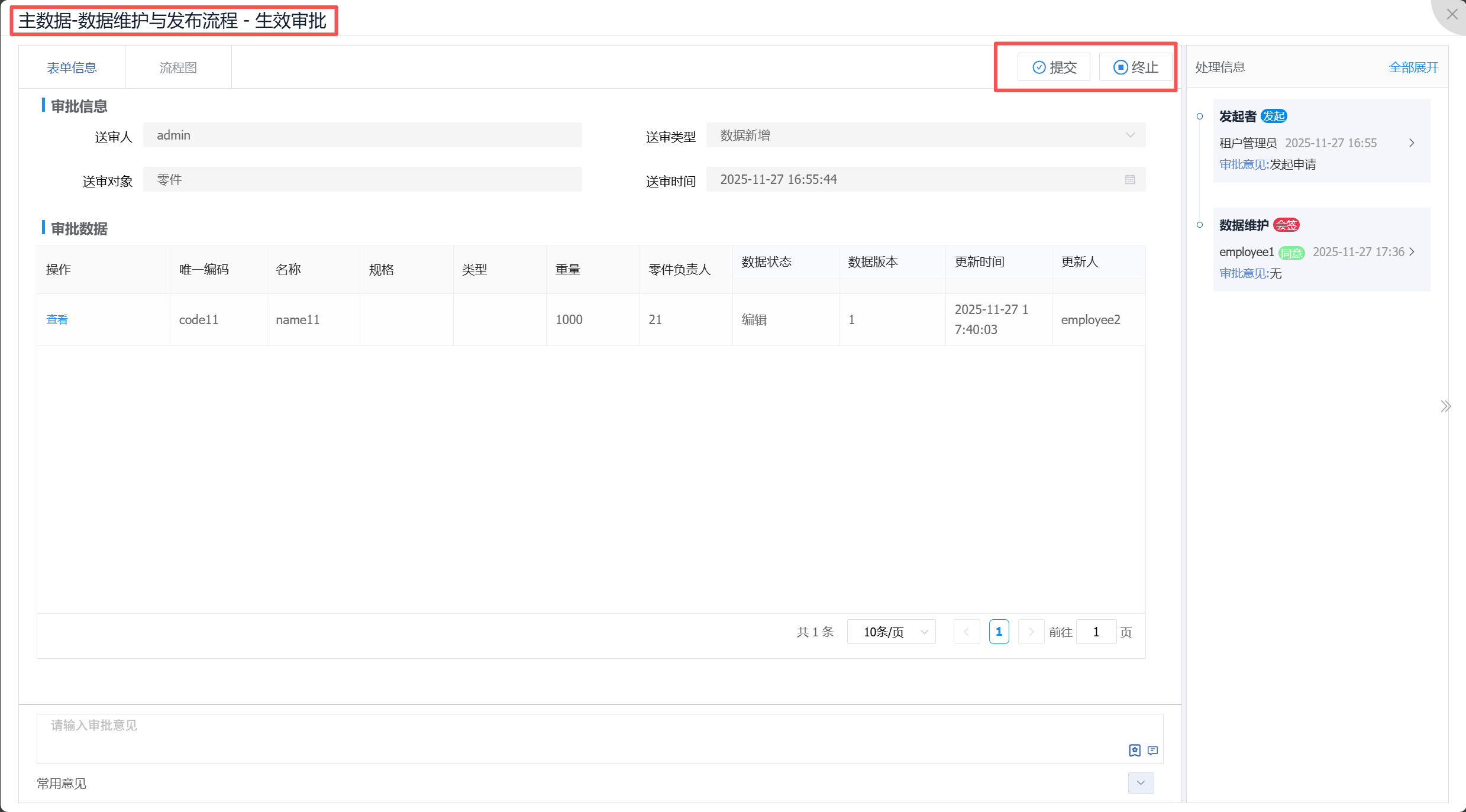Open the 10条/页 page size selector
The height and width of the screenshot is (812, 1466).
click(x=891, y=632)
